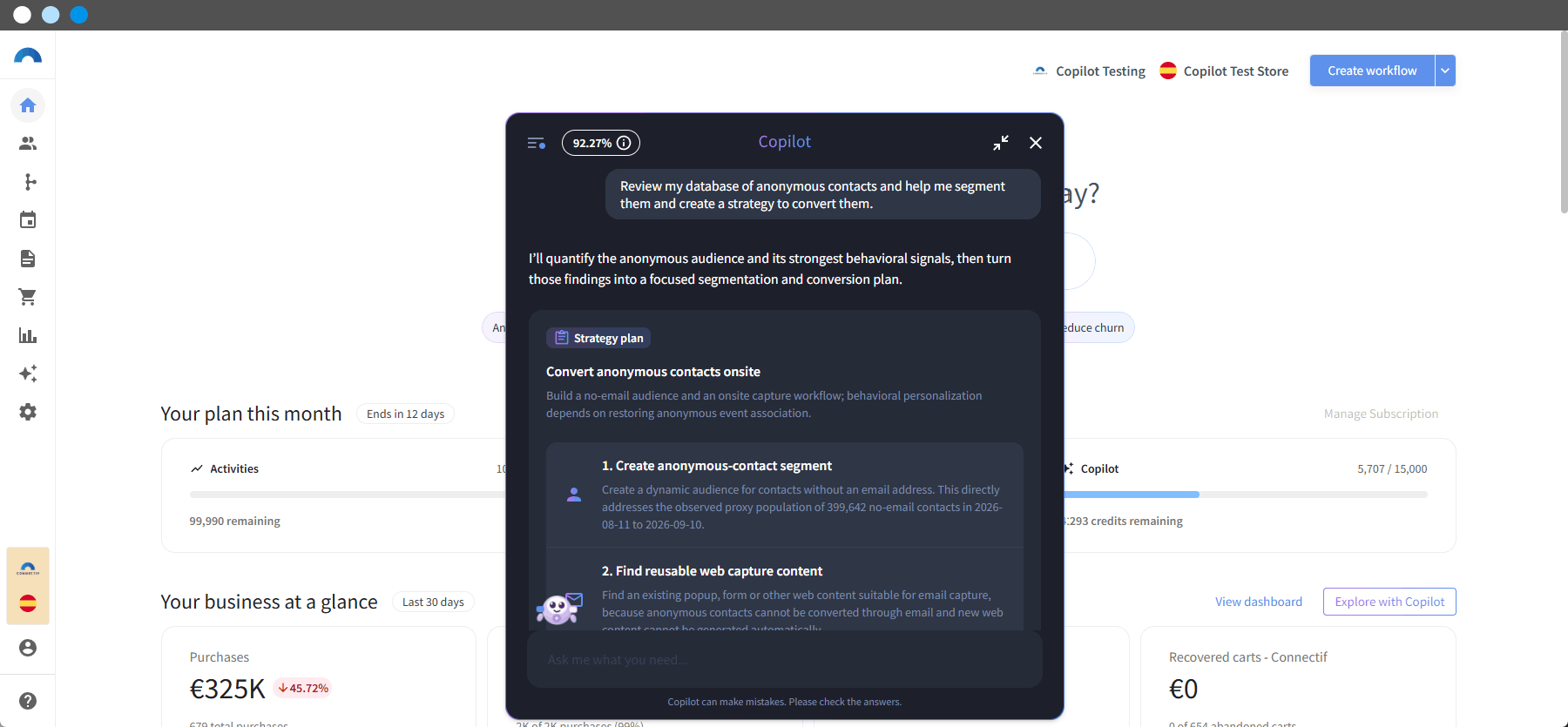Open the shopping cart icon in the sidebar

pyautogui.click(x=28, y=297)
